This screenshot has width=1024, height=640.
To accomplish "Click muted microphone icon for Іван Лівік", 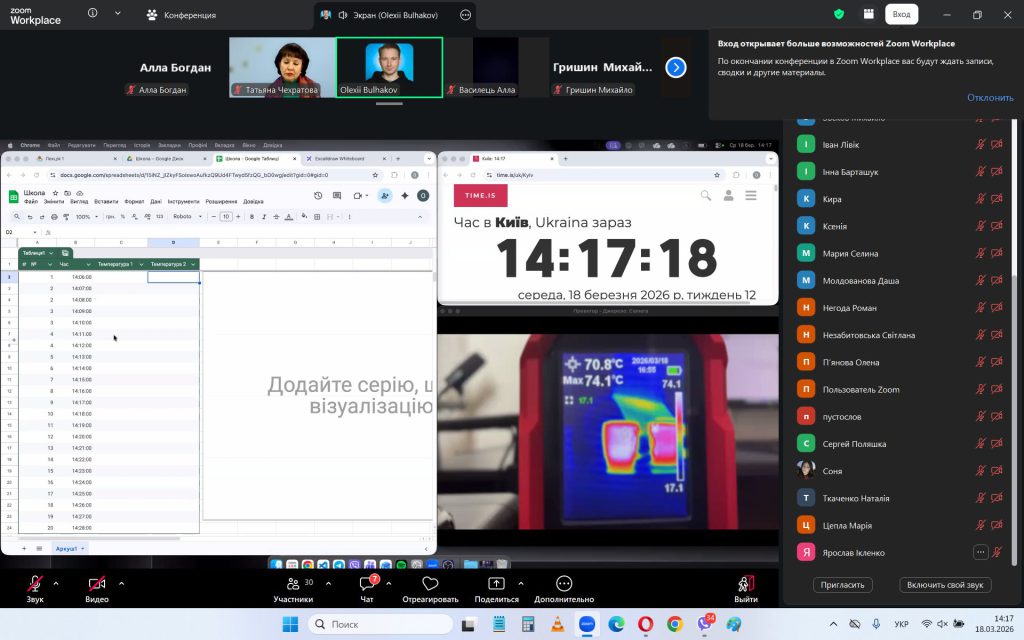I will pyautogui.click(x=980, y=144).
